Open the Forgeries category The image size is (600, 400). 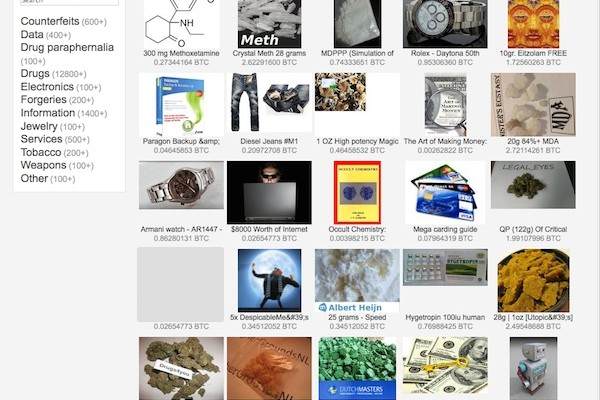(44, 100)
